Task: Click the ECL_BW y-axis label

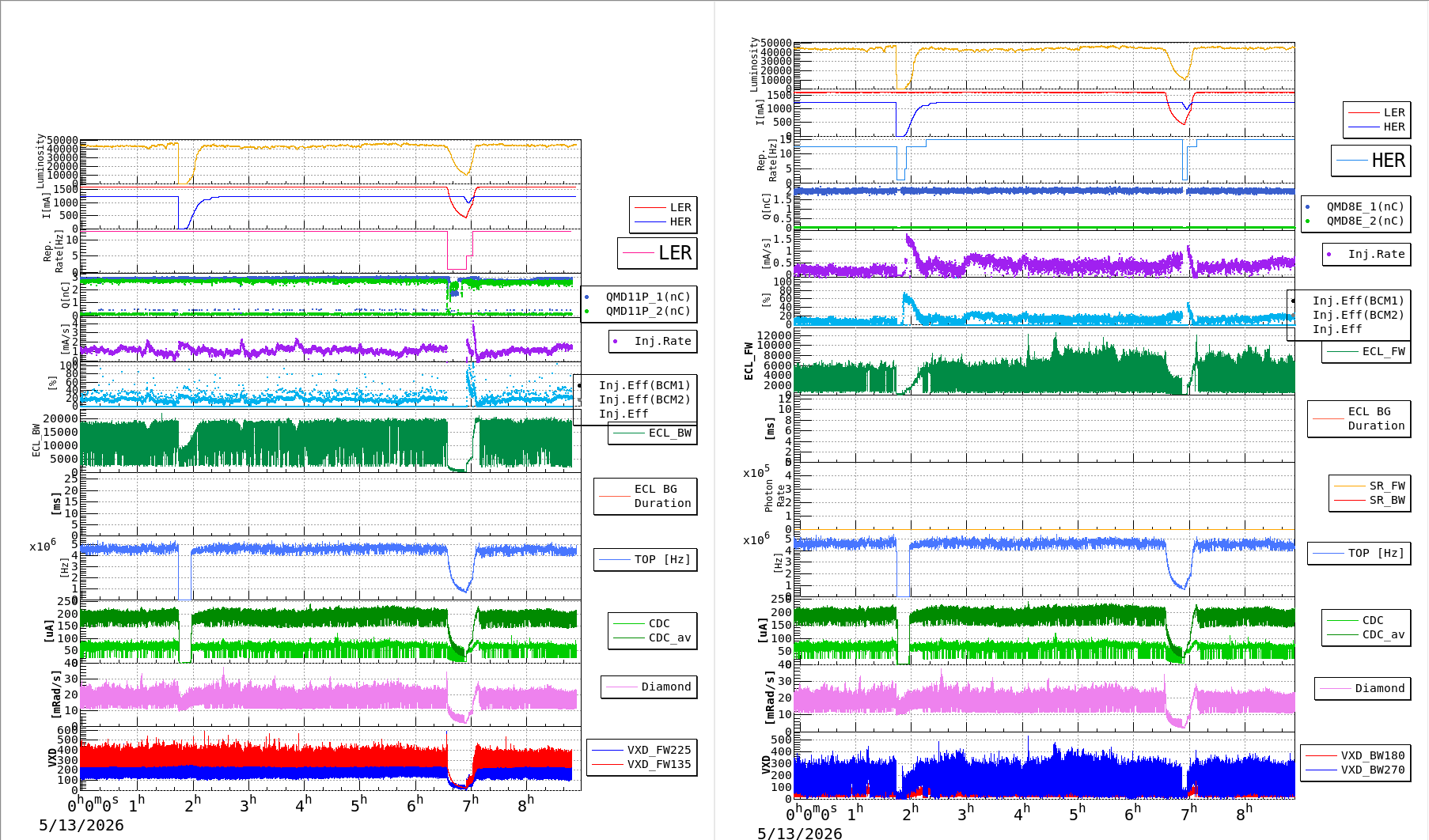Action: tap(36, 440)
